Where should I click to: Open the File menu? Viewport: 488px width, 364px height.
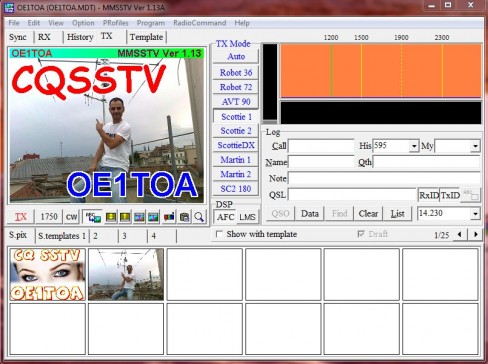click(x=14, y=23)
